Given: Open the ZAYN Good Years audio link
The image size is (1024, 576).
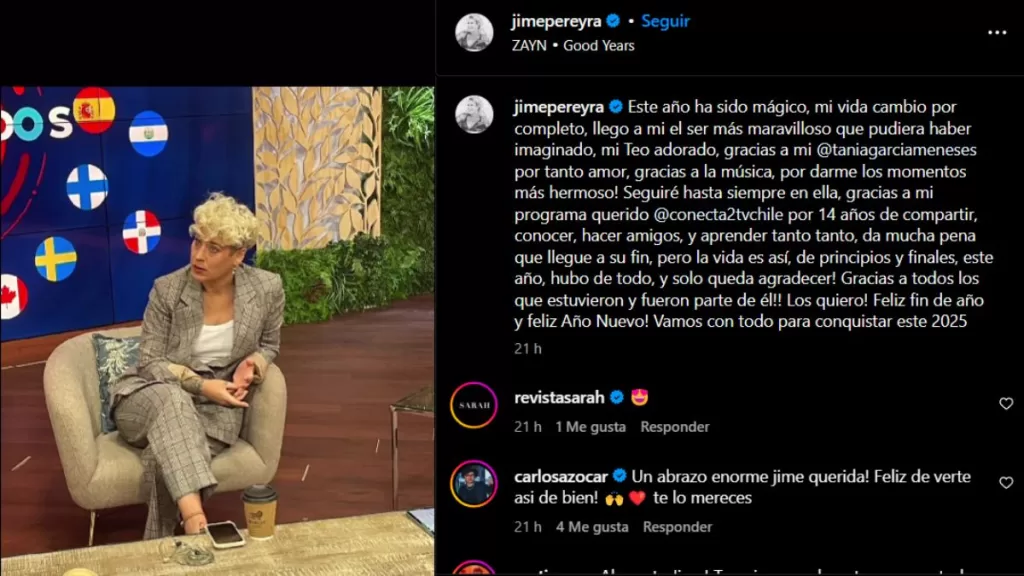Looking at the screenshot, I should [573, 46].
